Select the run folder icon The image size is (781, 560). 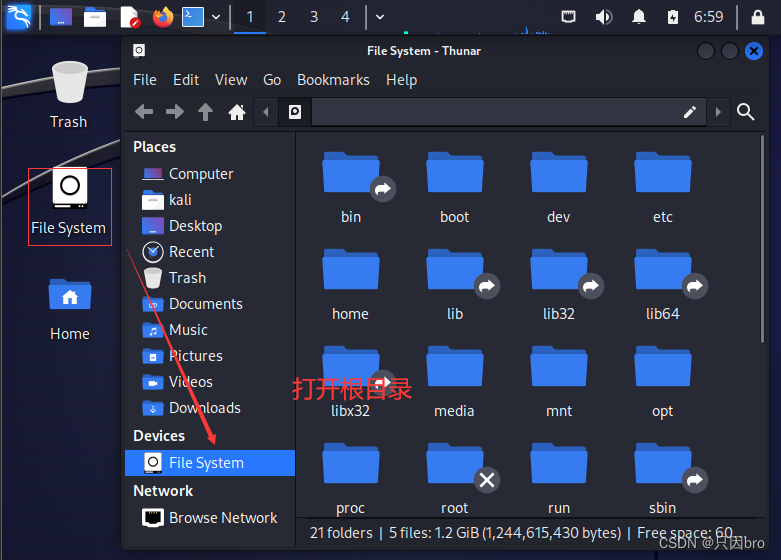[x=559, y=463]
